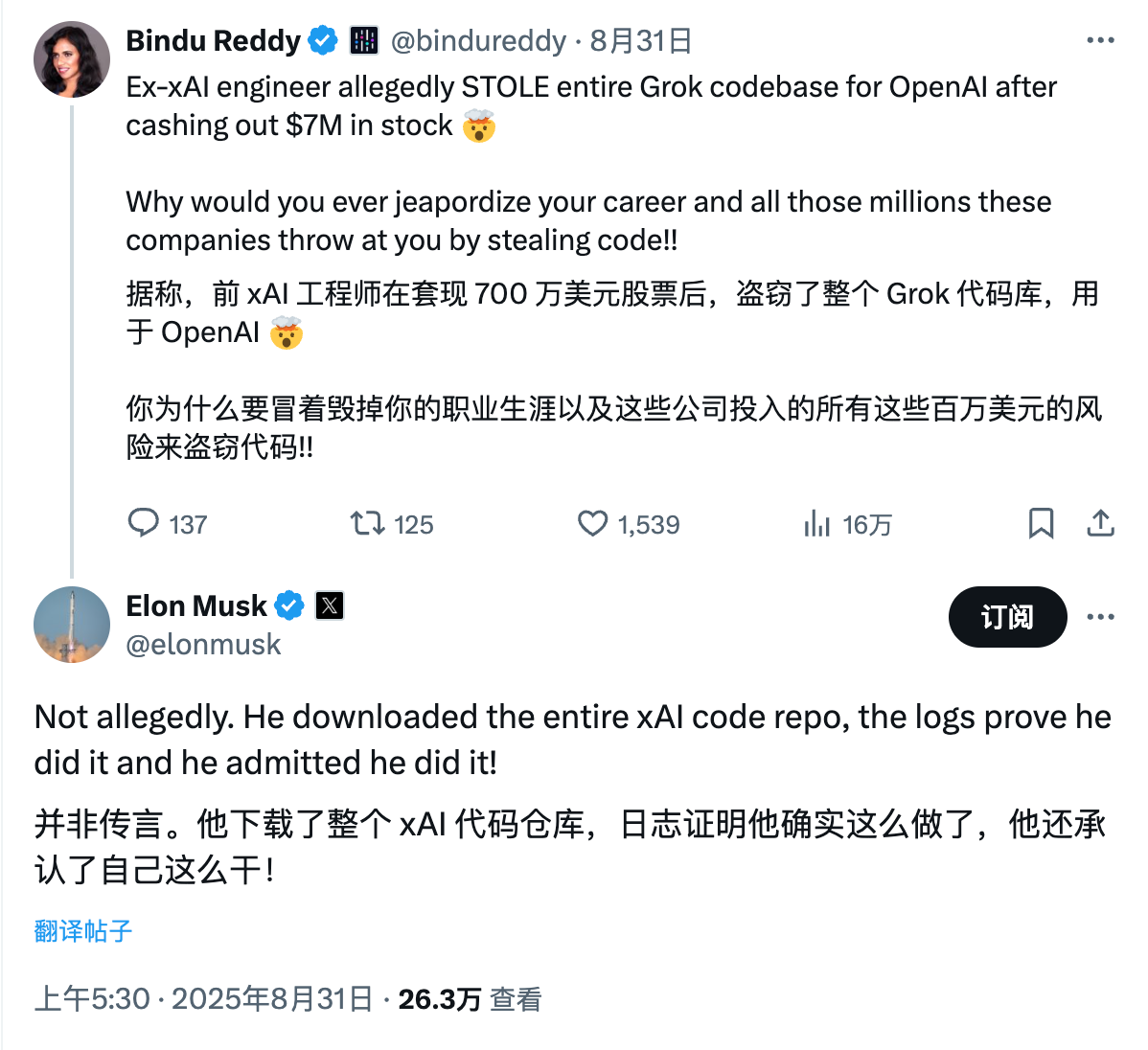Open the reply field for Bindu Reddy's tweet

[x=145, y=524]
